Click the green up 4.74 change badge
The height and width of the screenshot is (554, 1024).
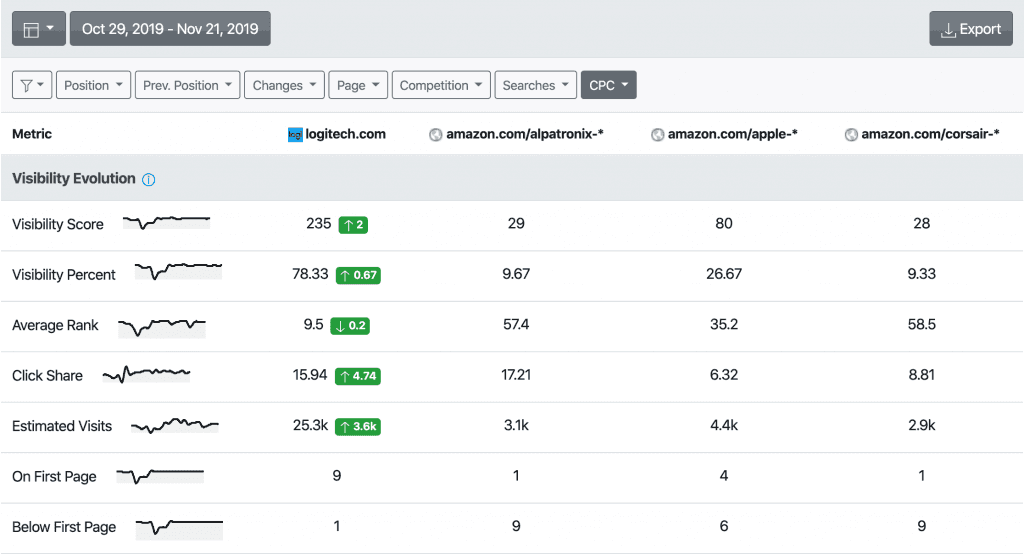pyautogui.click(x=358, y=376)
